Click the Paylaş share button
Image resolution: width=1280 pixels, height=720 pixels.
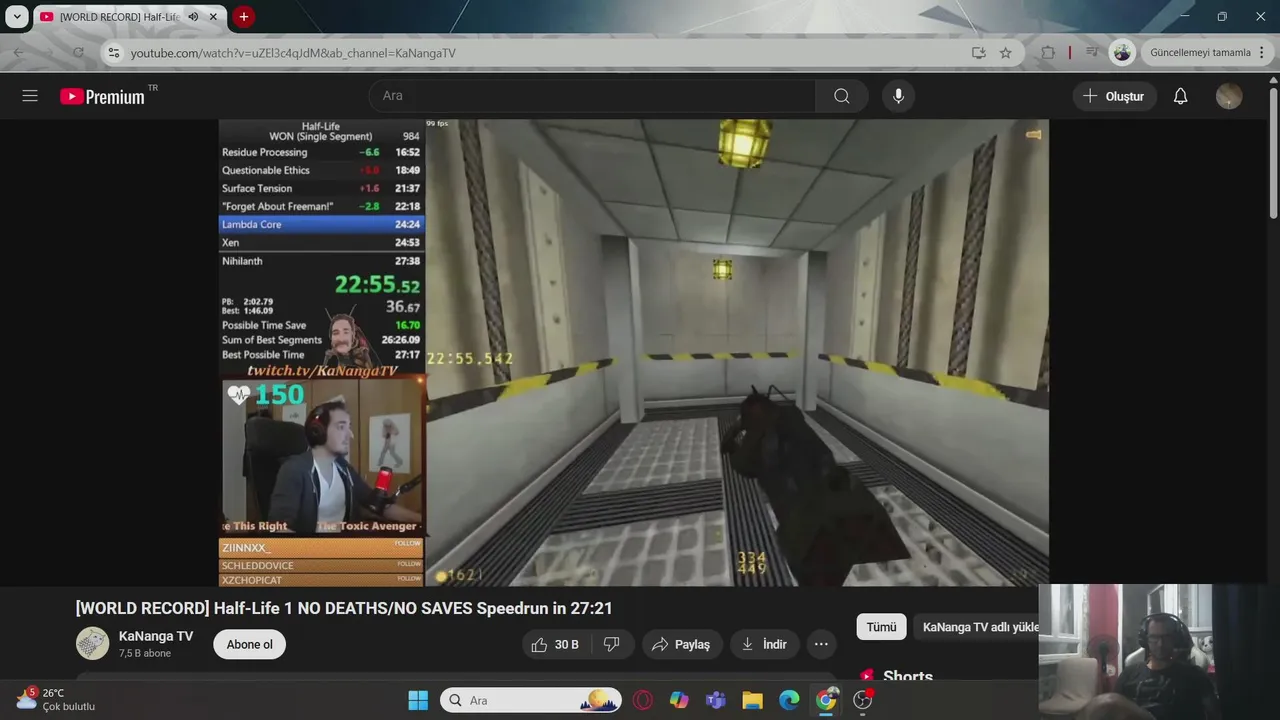tap(681, 645)
